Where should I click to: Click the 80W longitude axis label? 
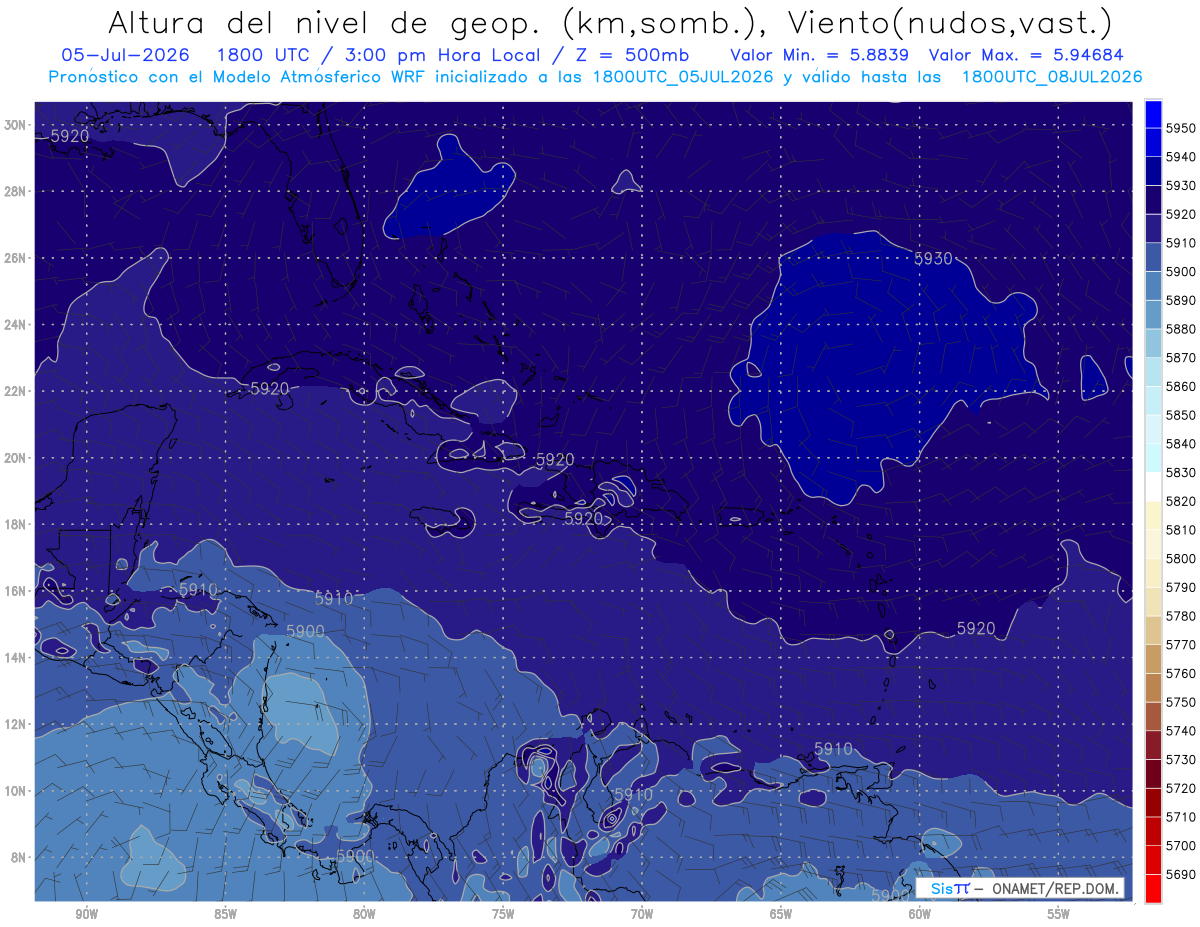pos(364,914)
